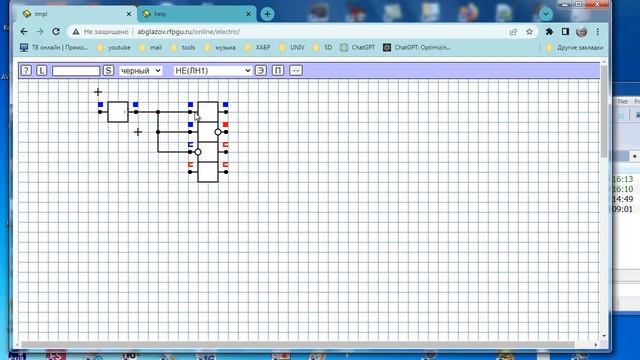Open the ТВ онлайн bookmark
Screen dimensions: 640x360
54,47
